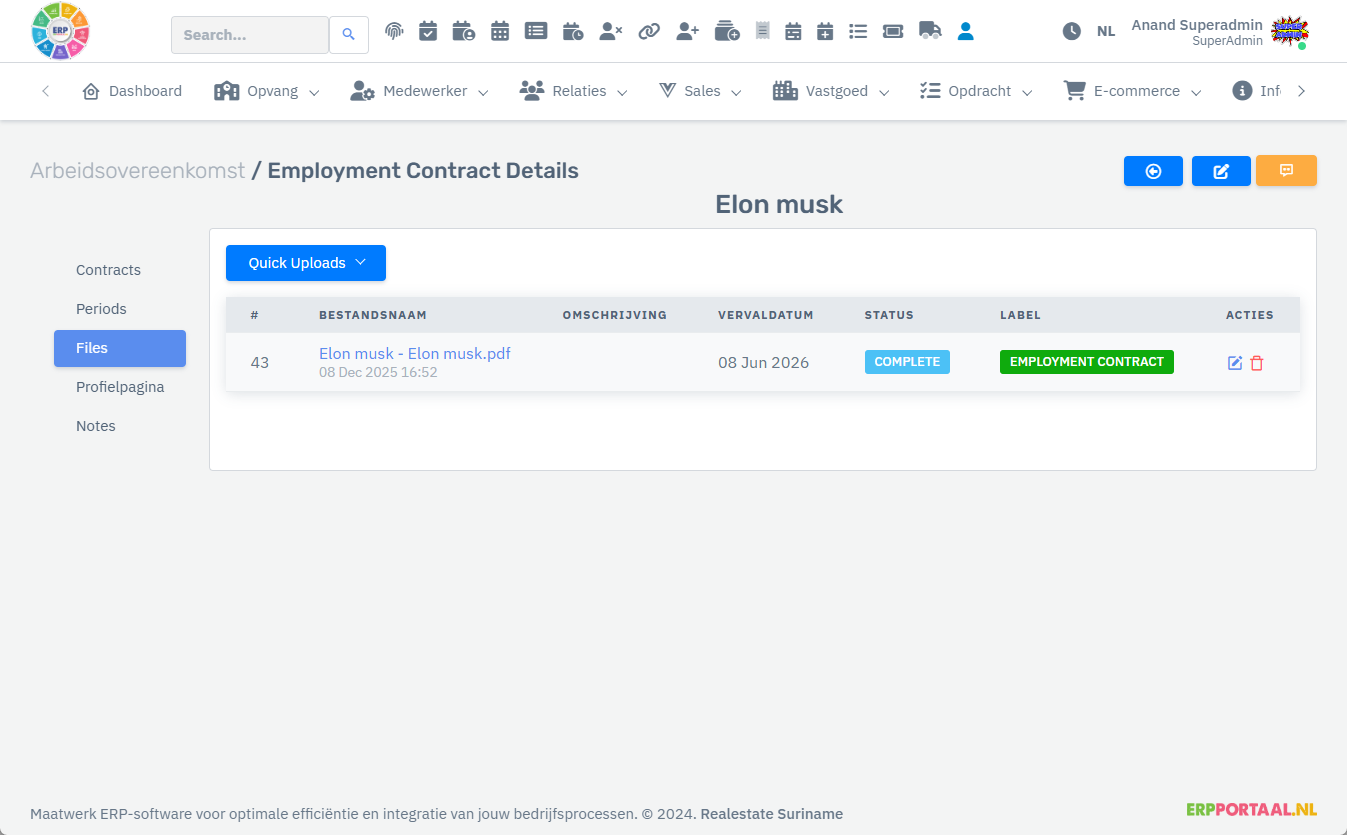Click the blue back arrow button

(1153, 171)
